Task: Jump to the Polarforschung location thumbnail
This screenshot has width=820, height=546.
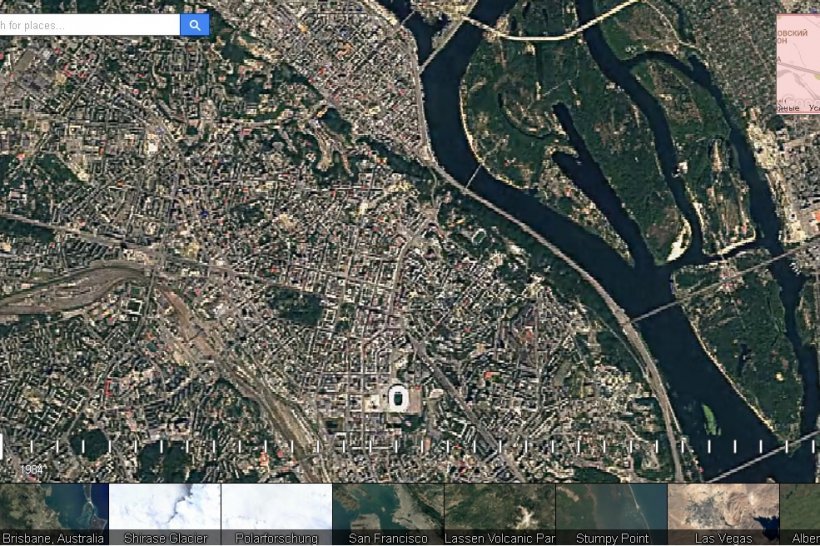Action: point(276,514)
